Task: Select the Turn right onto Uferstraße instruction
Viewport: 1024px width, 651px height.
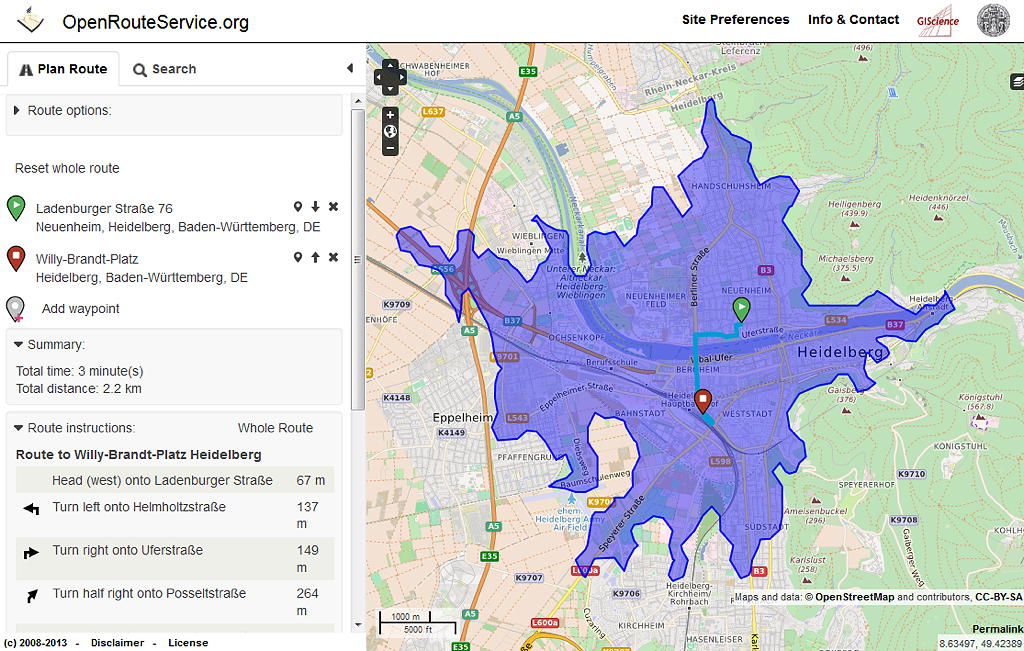Action: (127, 550)
